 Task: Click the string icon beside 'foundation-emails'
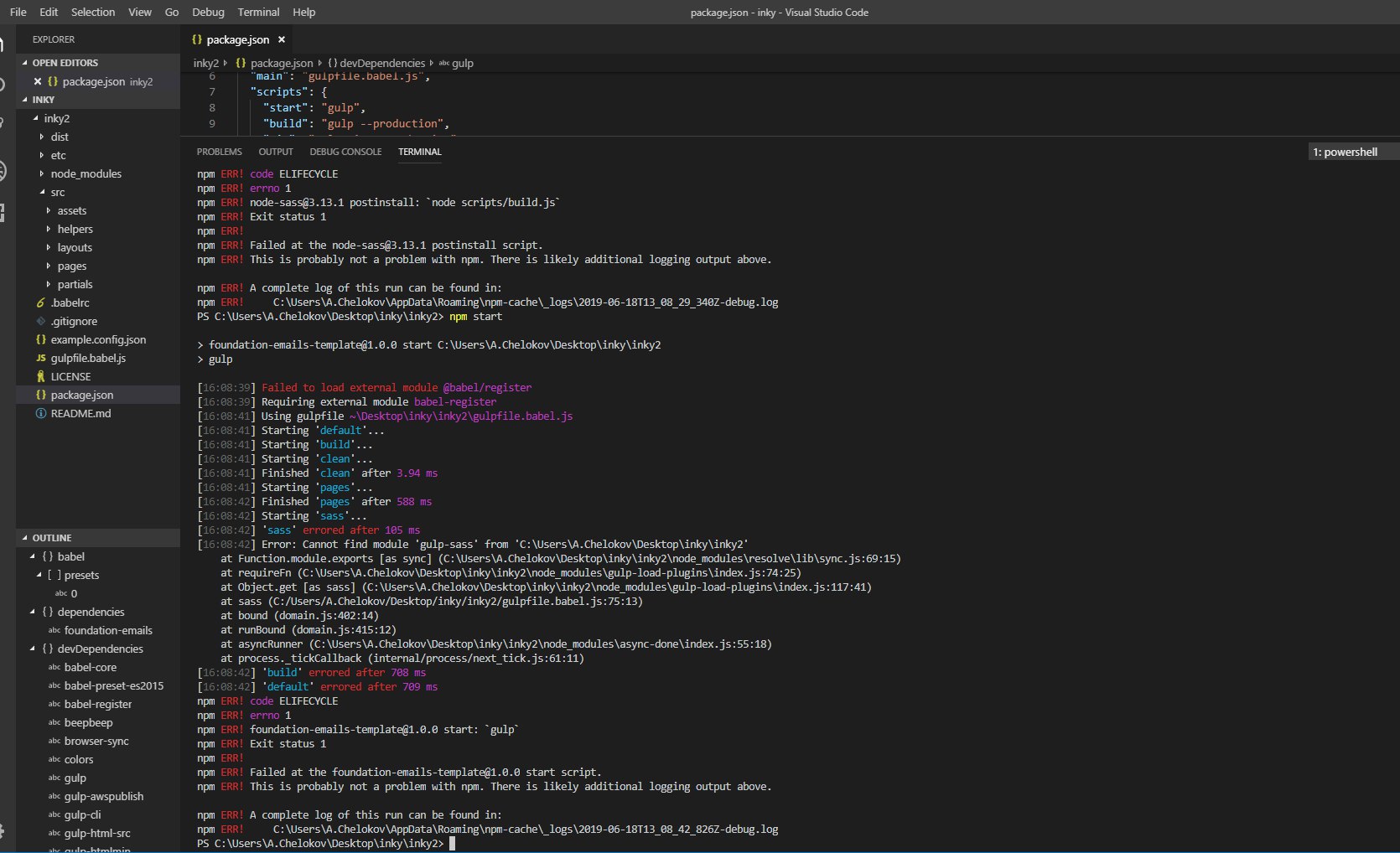[x=54, y=630]
